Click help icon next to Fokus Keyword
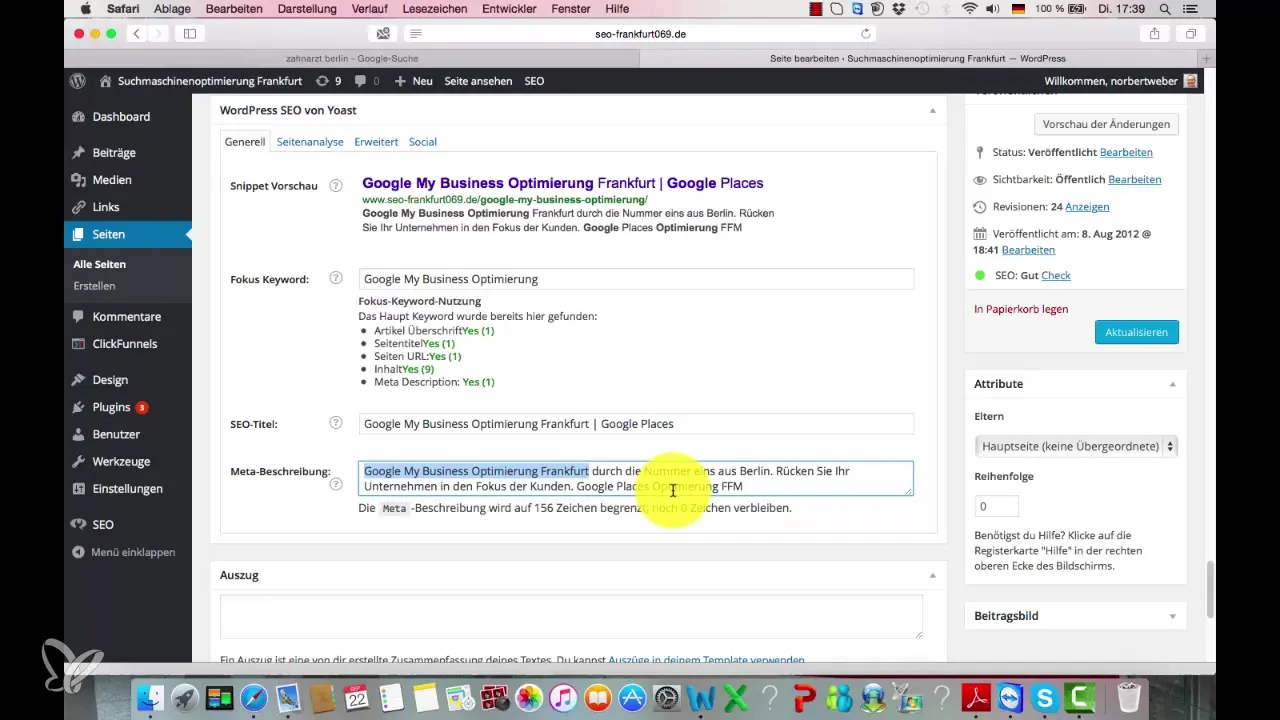This screenshot has height=720, width=1280. click(x=336, y=279)
